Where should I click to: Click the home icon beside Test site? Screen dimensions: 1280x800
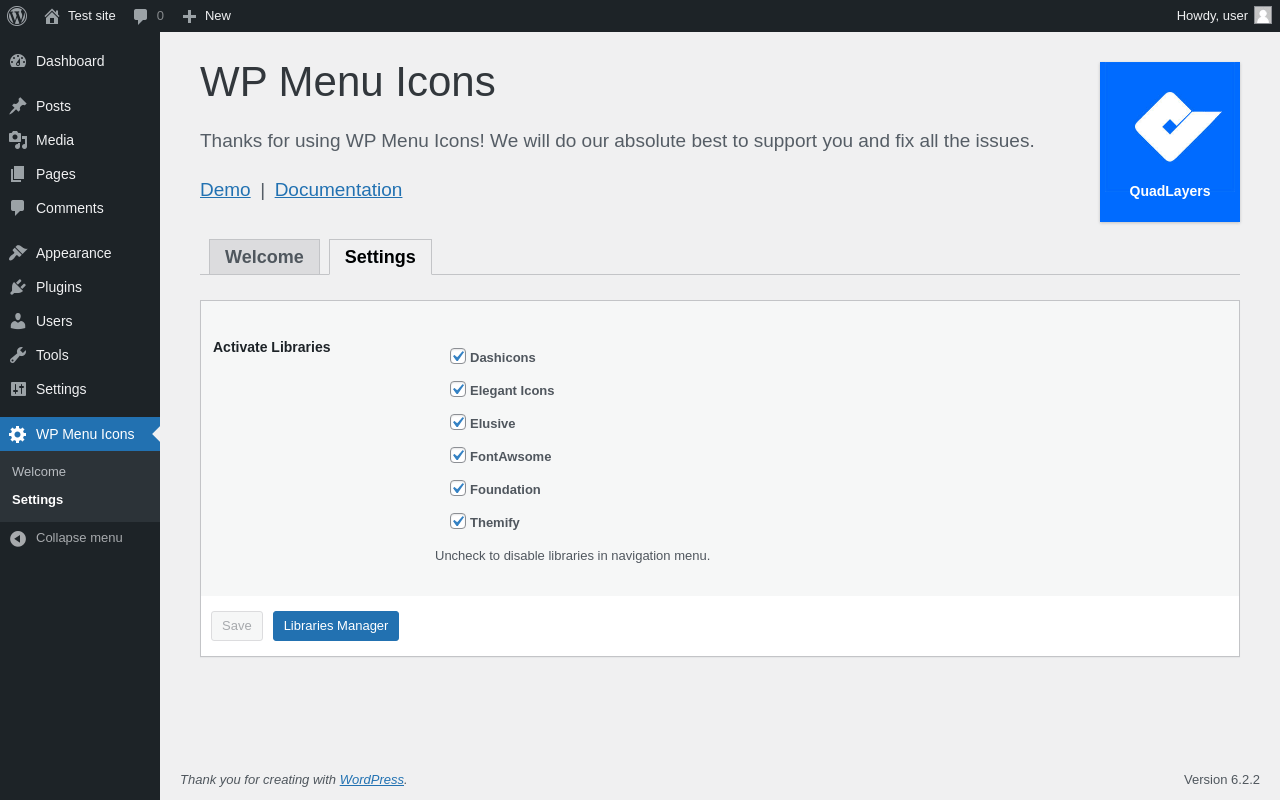click(x=52, y=16)
